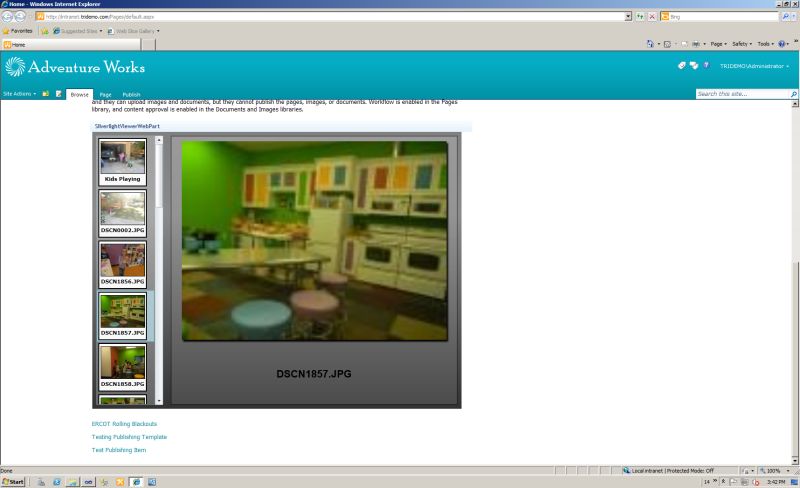The image size is (800, 488).
Task: Select the Browse ribbon tab
Action: click(x=80, y=94)
